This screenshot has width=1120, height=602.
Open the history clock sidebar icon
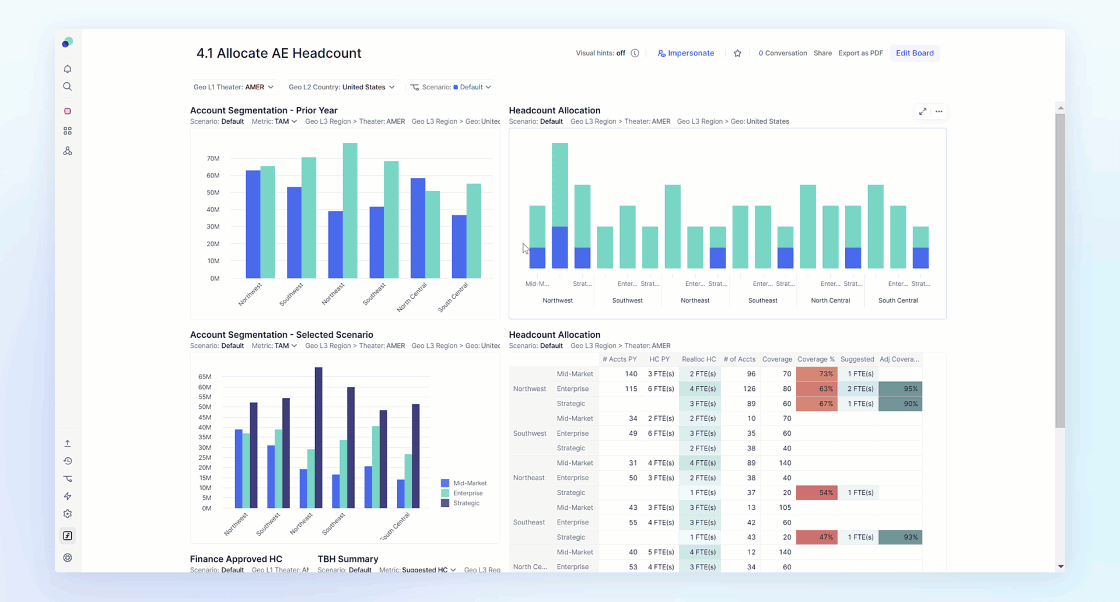pyautogui.click(x=67, y=461)
